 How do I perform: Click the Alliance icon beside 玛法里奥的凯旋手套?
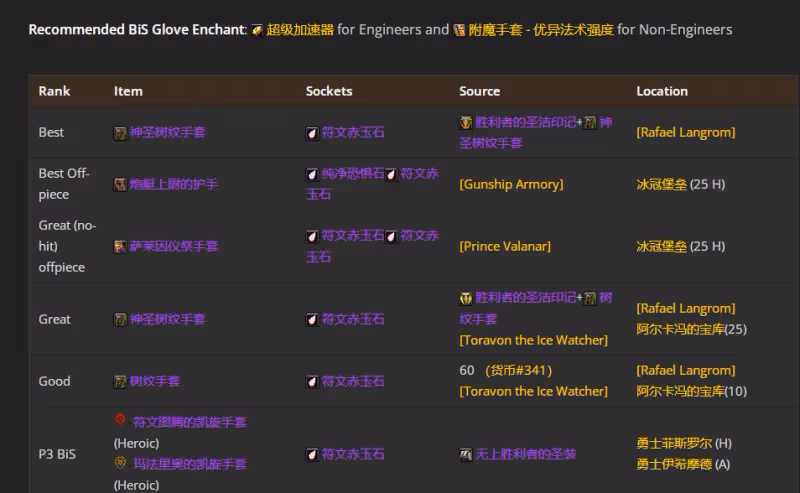point(120,462)
